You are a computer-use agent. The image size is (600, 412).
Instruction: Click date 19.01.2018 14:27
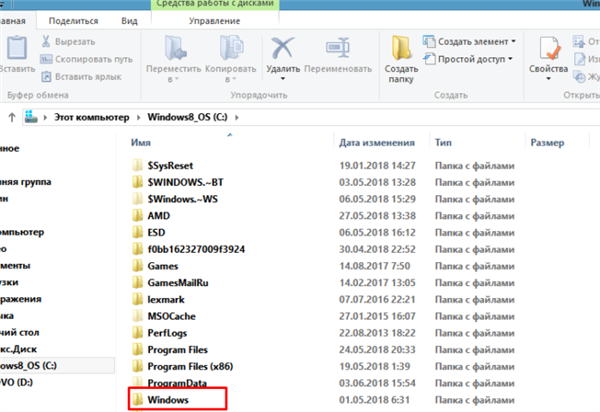[x=377, y=165]
